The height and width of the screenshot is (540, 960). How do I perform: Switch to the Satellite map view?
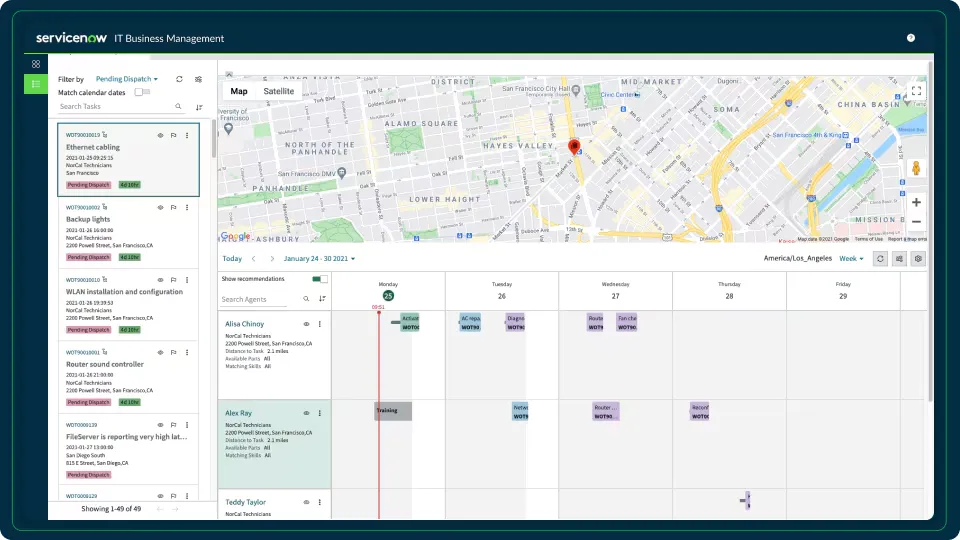[279, 91]
